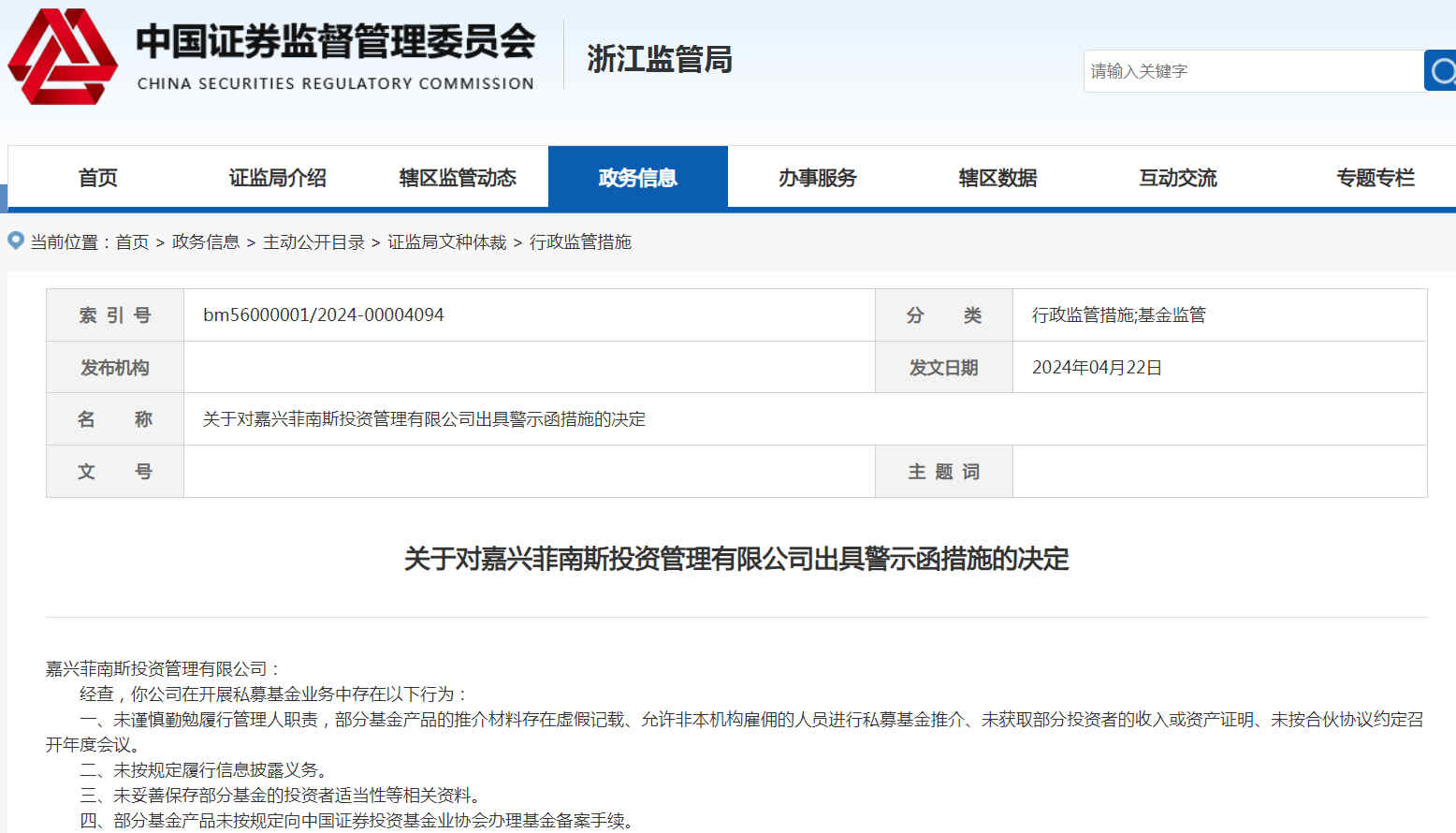Click the 证监局文种体裁 breadcrumb link
Viewport: 1456px width, 833px height.
coord(446,242)
